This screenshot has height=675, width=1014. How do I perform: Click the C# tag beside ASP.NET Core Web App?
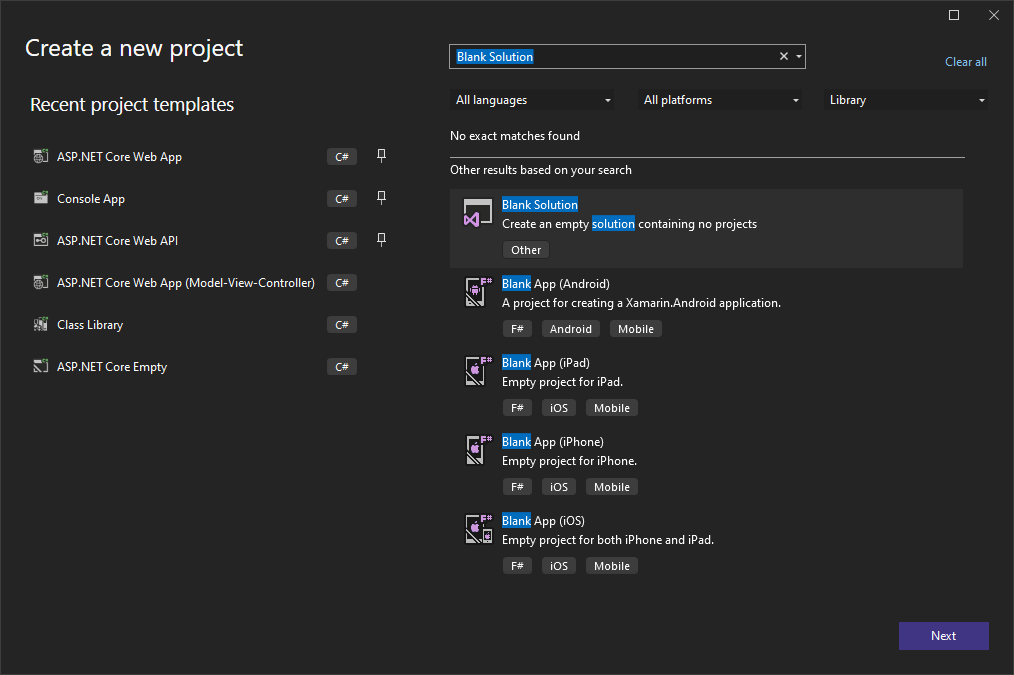click(x=342, y=156)
